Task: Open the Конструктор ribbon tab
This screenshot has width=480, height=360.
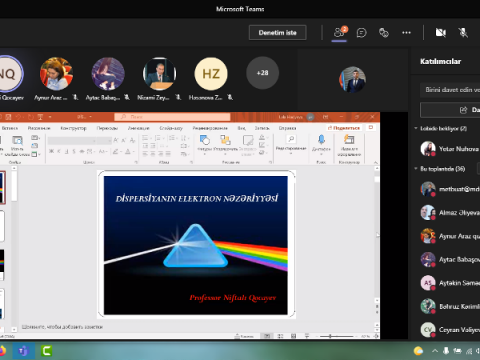Action: coord(73,128)
